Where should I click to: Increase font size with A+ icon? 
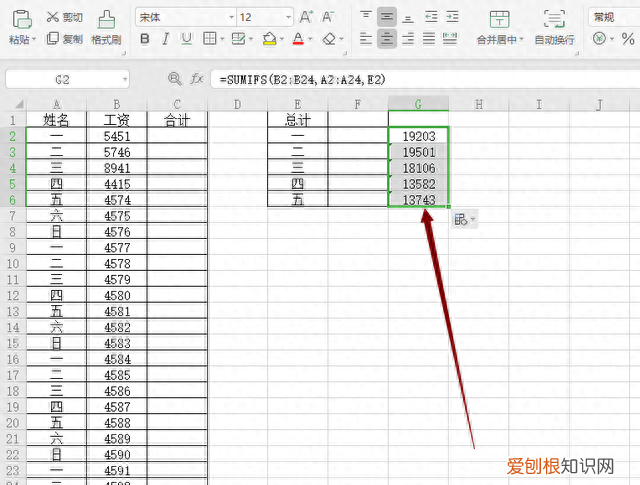[x=306, y=17]
